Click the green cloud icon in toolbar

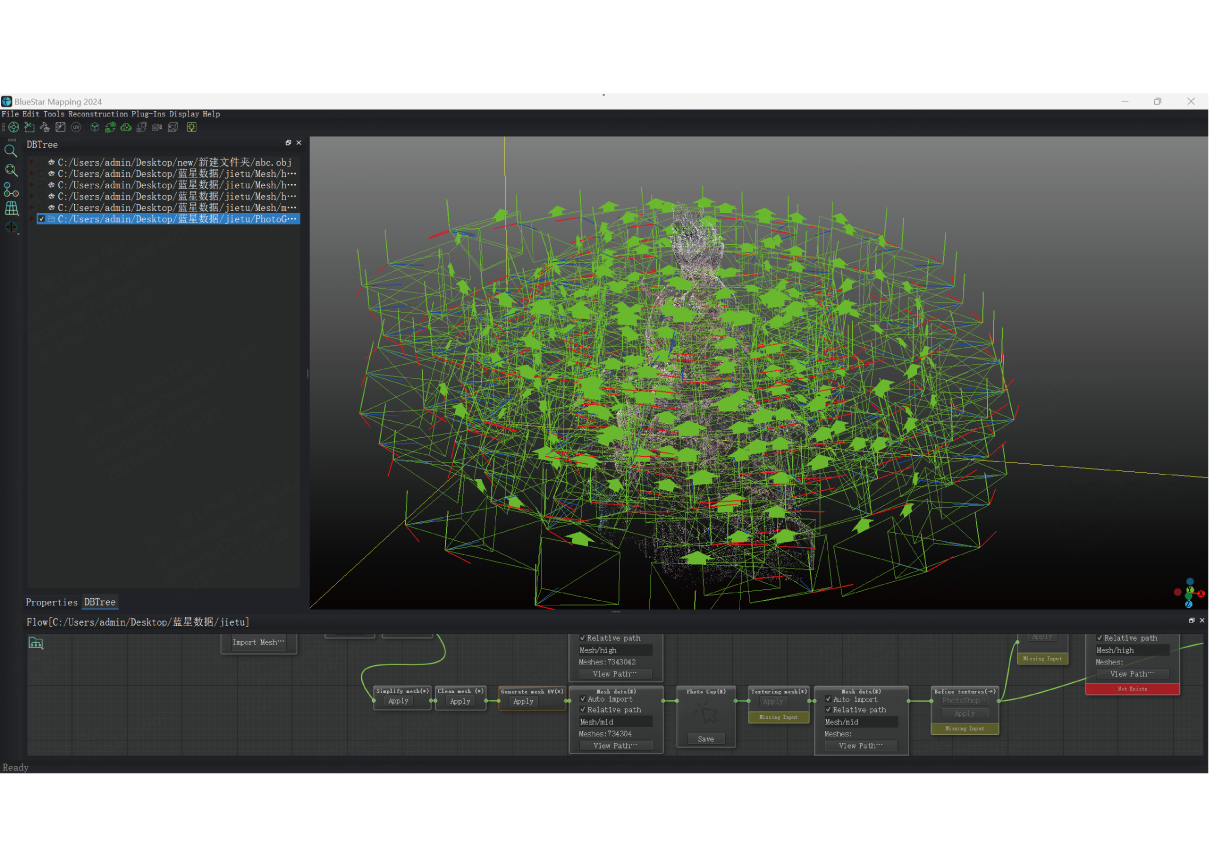[126, 127]
